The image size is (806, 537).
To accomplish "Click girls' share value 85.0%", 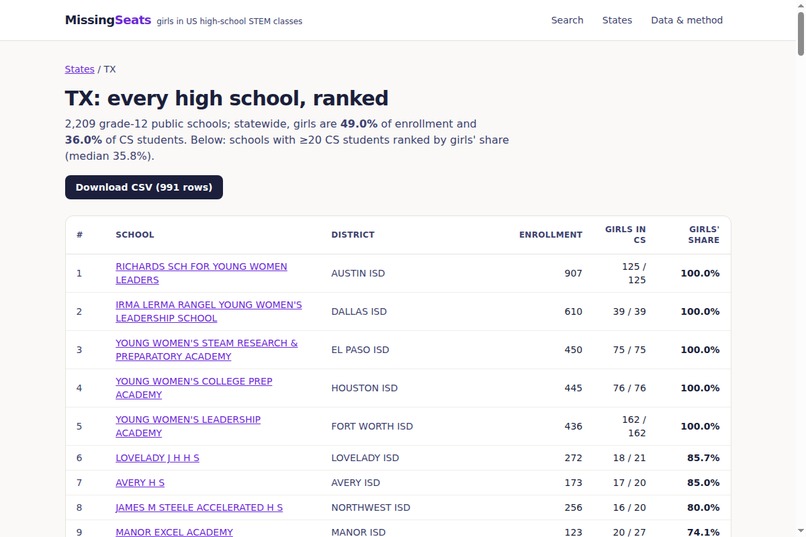I will pyautogui.click(x=703, y=483).
